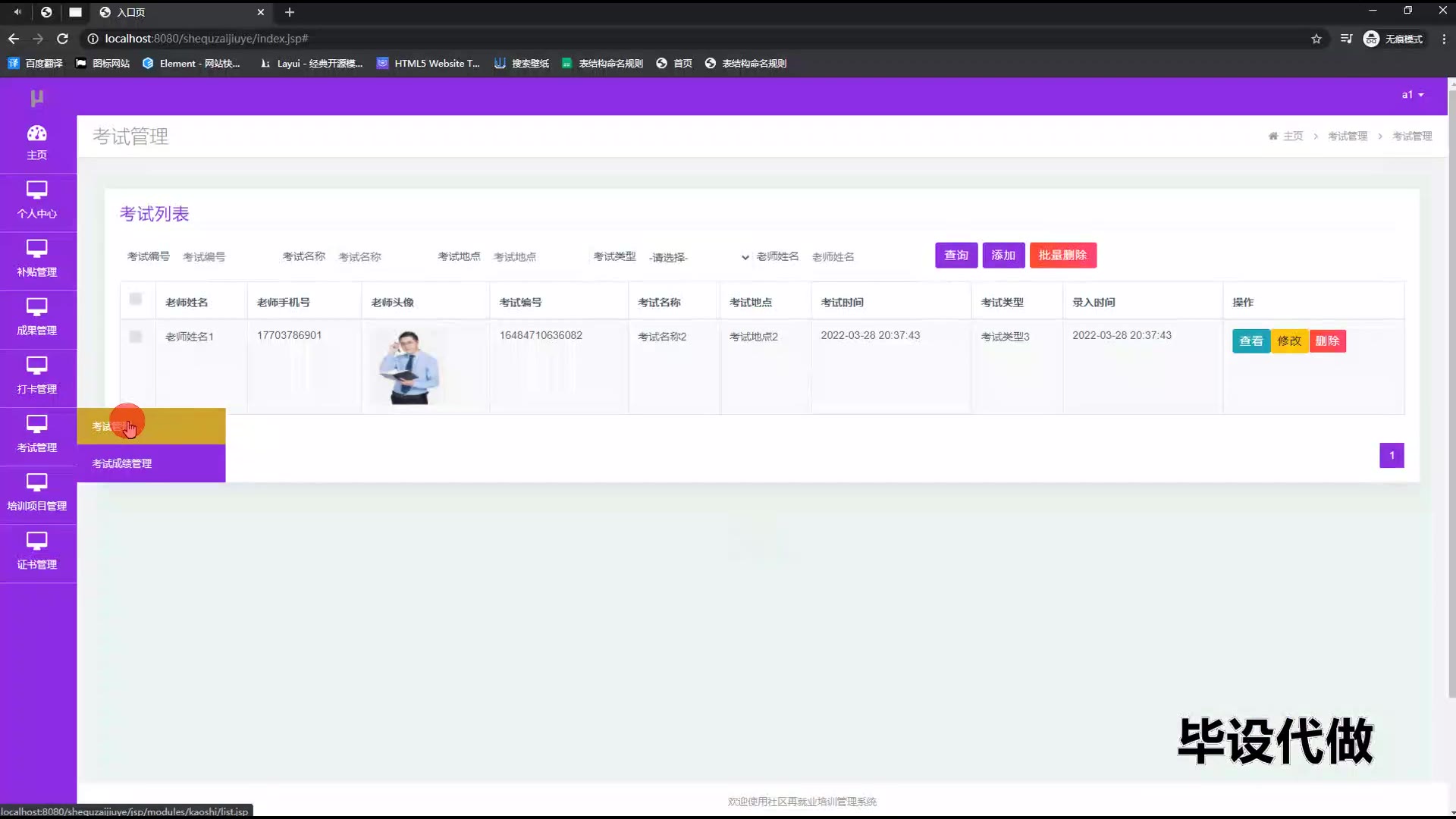This screenshot has width=1456, height=819.
Task: Click the teacher avatar thumbnail
Action: [409, 367]
